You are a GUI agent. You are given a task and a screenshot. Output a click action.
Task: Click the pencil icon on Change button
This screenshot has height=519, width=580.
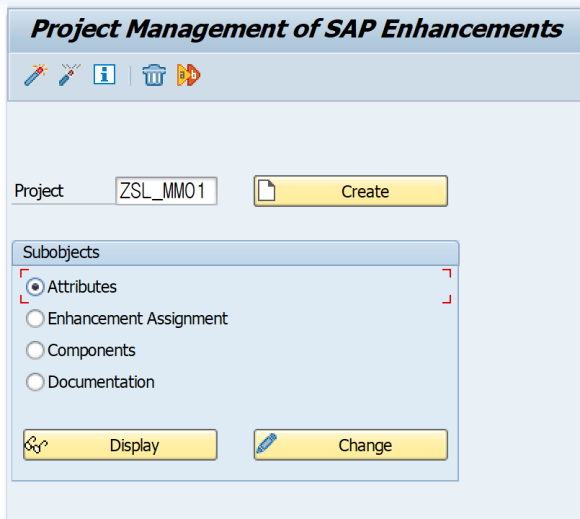(x=266, y=443)
